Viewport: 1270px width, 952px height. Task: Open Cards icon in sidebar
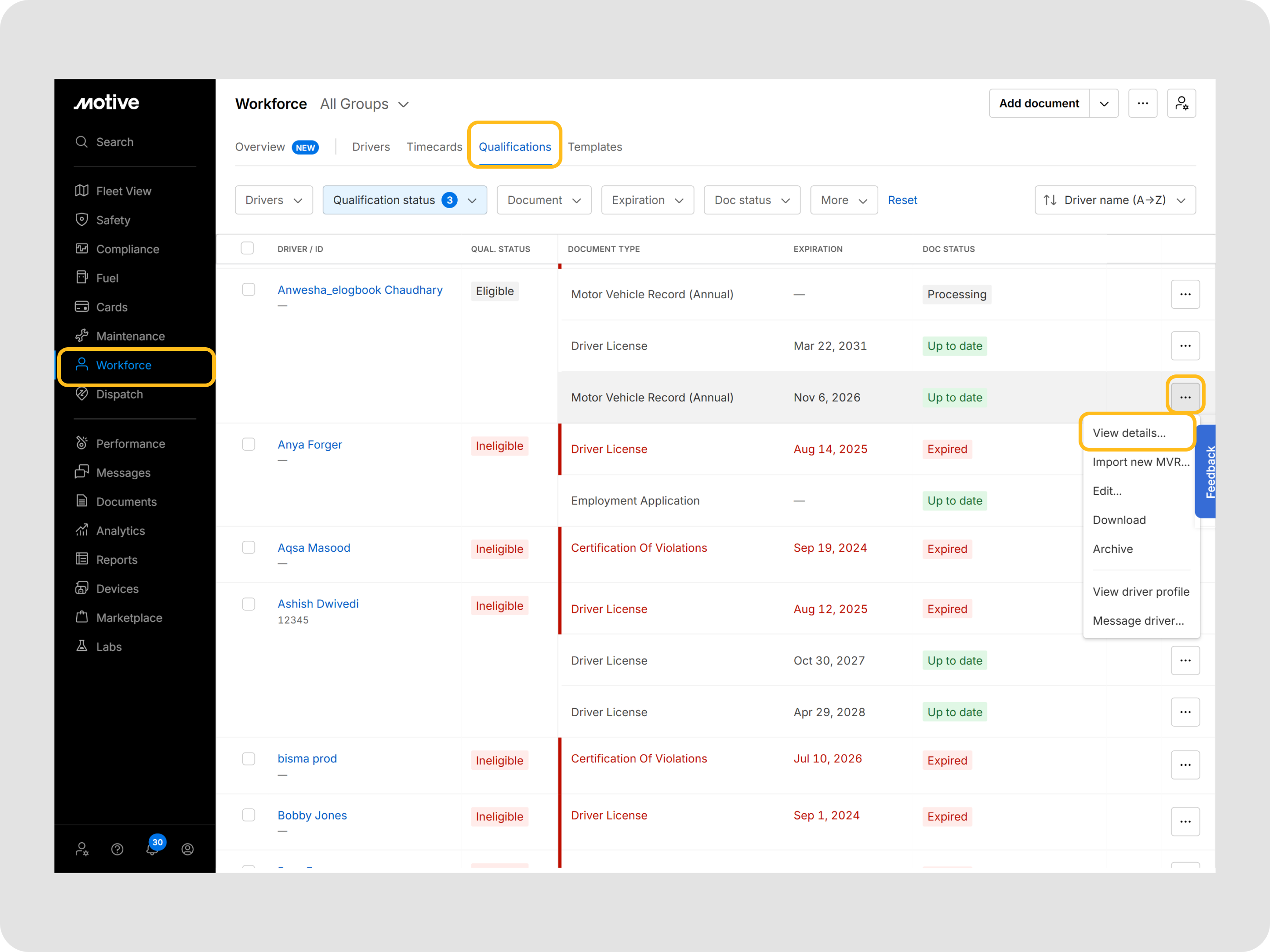tap(82, 306)
